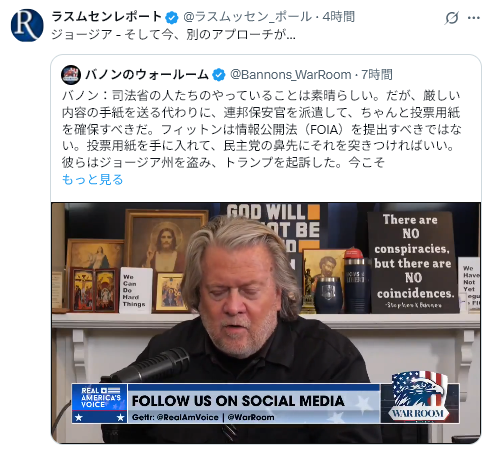Image resolution: width=492 pixels, height=451 pixels.
Task: Open the three-dot more options menu
Action: (x=474, y=18)
